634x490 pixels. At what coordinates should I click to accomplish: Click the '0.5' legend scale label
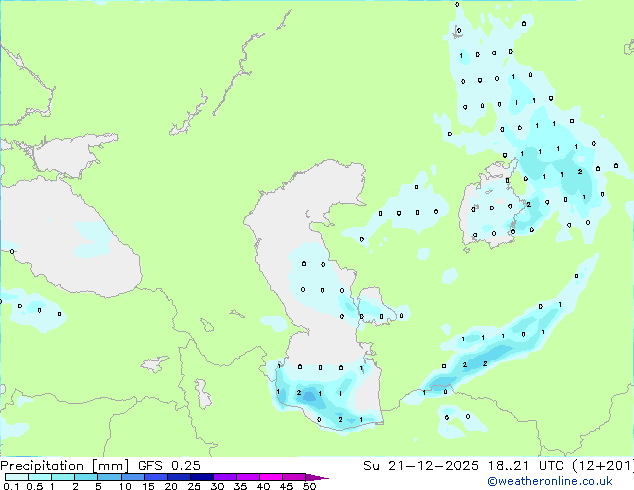[34, 486]
